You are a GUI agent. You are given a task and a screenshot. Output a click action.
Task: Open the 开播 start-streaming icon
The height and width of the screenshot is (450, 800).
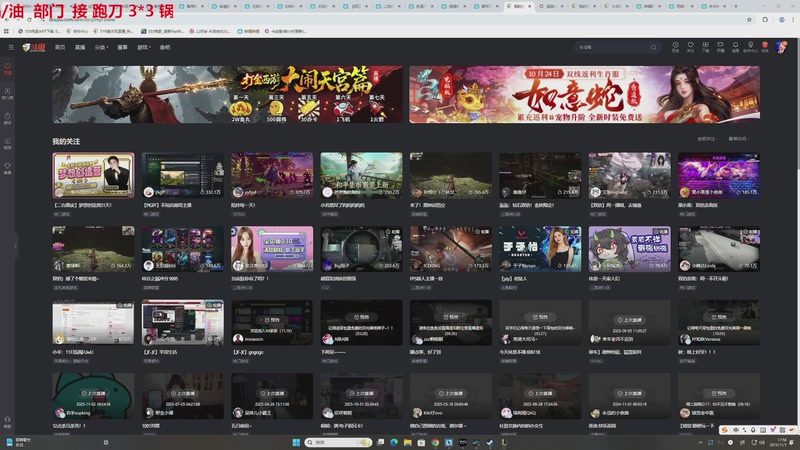click(x=720, y=47)
